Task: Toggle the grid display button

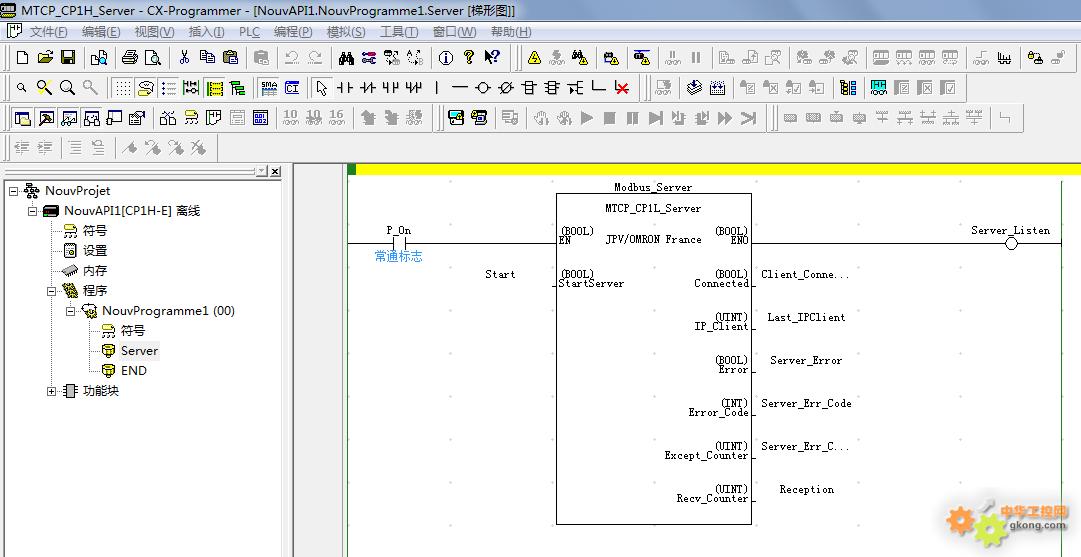Action: (x=122, y=88)
